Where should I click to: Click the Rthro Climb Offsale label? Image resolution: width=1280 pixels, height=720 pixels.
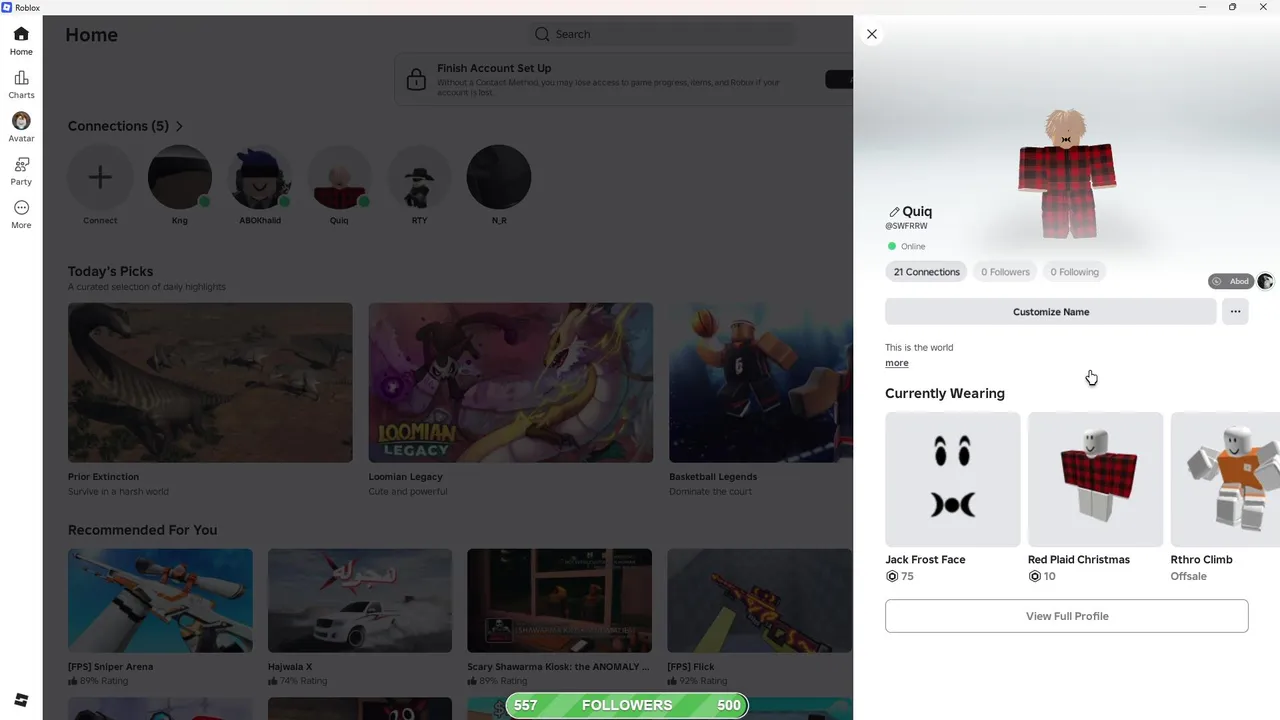1189,576
